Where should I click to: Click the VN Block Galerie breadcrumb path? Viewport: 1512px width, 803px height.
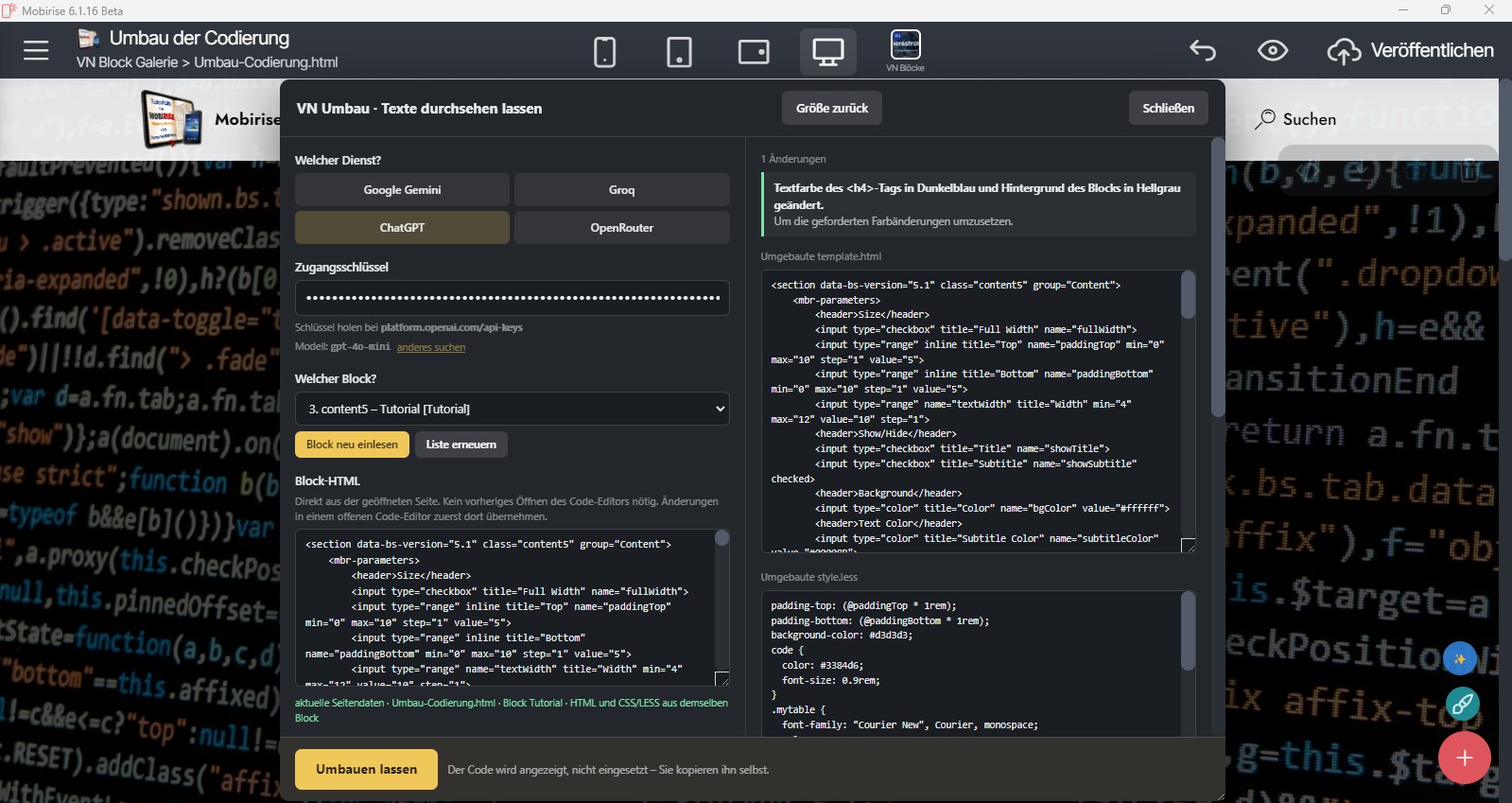point(207,62)
